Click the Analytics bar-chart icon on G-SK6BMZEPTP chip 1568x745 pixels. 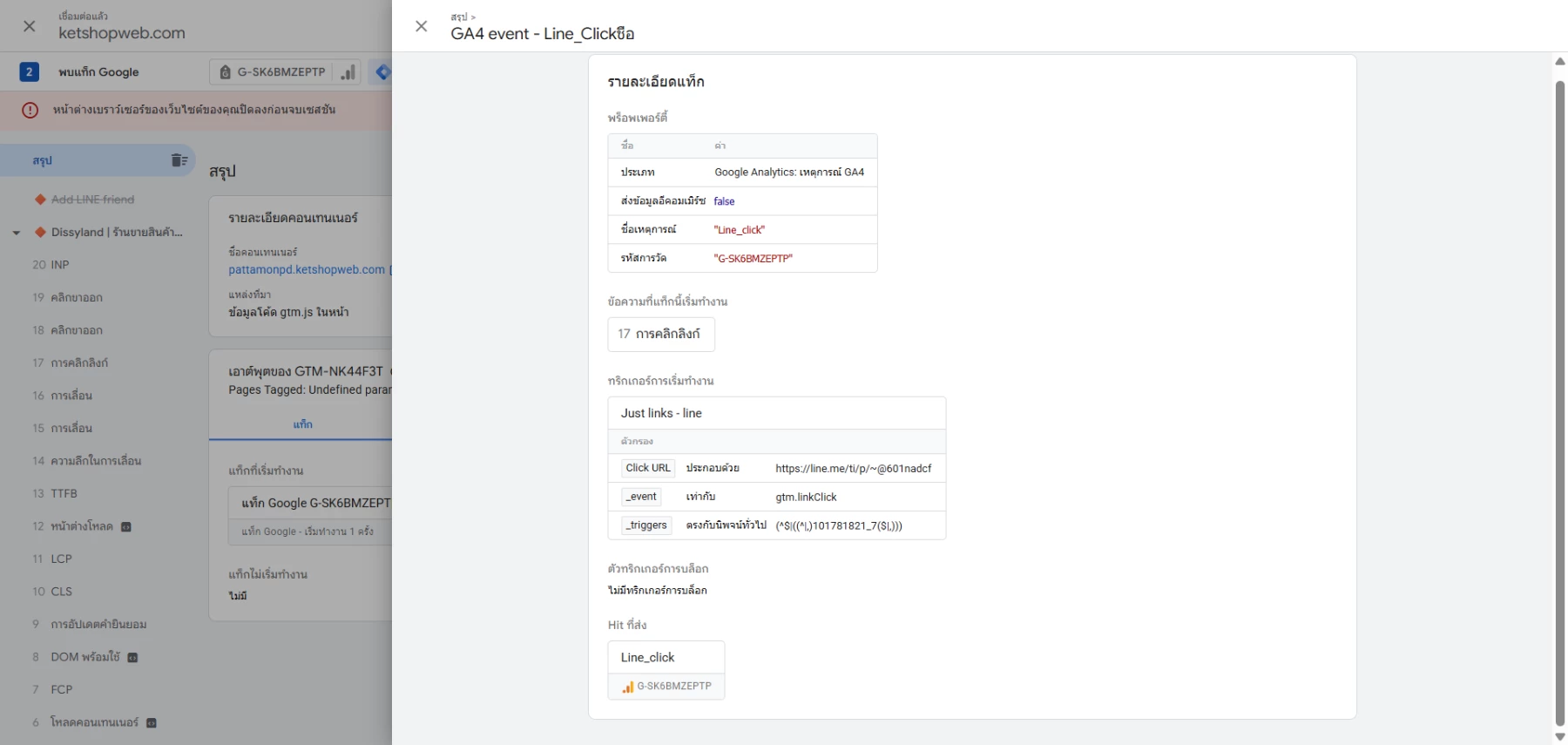[348, 72]
